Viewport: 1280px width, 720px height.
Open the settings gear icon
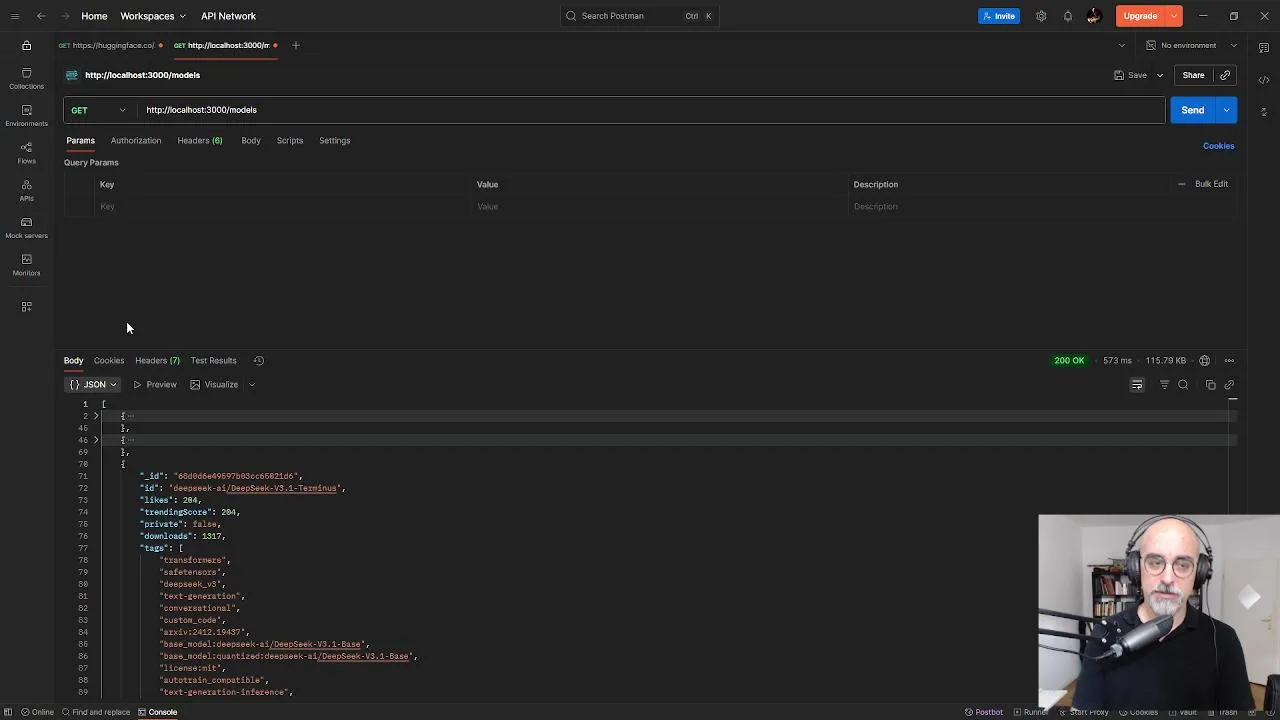(x=1041, y=16)
